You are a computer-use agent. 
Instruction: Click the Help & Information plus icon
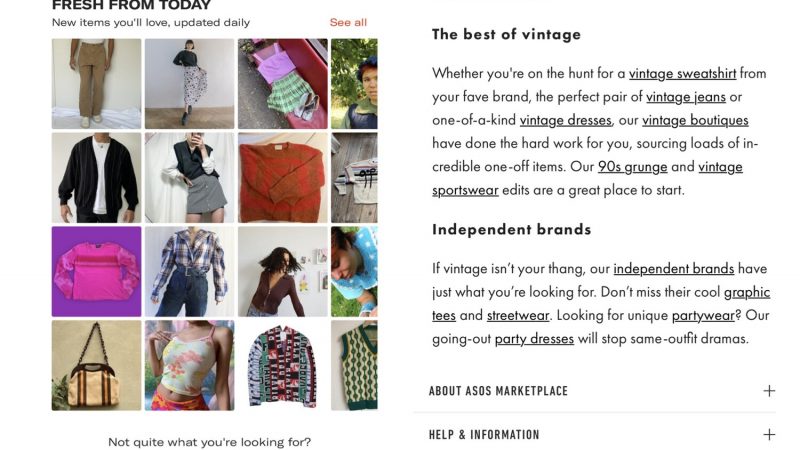coord(768,435)
